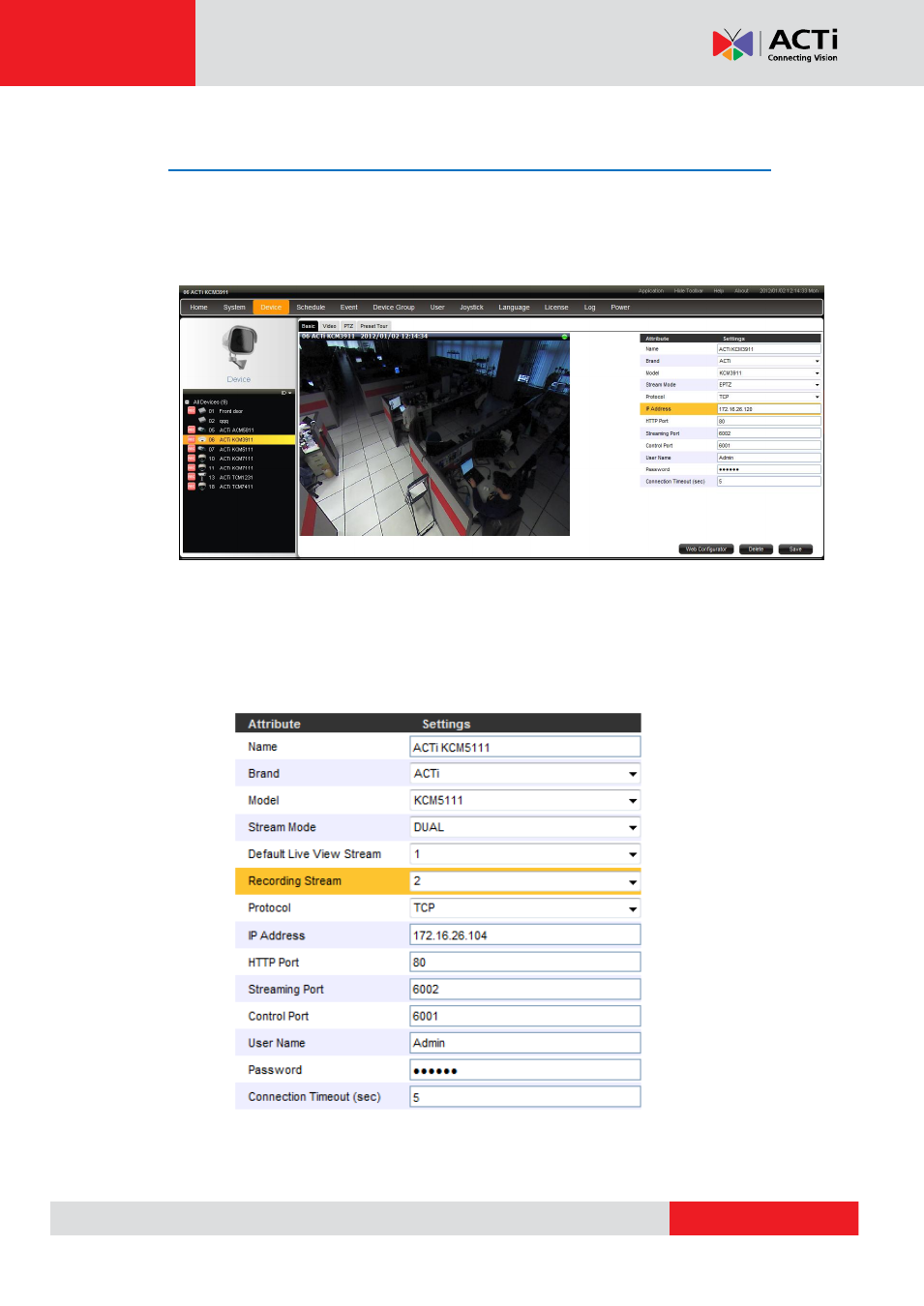924x1306 pixels.
Task: Click the camera icon of 07 ACTi KCM5111
Action: point(201,449)
